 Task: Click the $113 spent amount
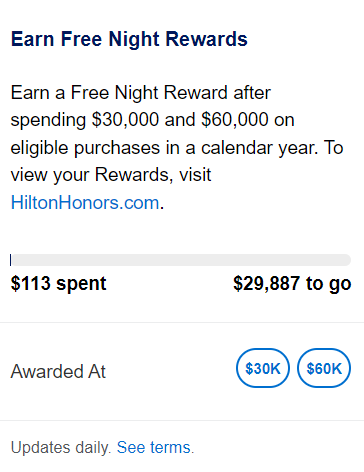58,284
